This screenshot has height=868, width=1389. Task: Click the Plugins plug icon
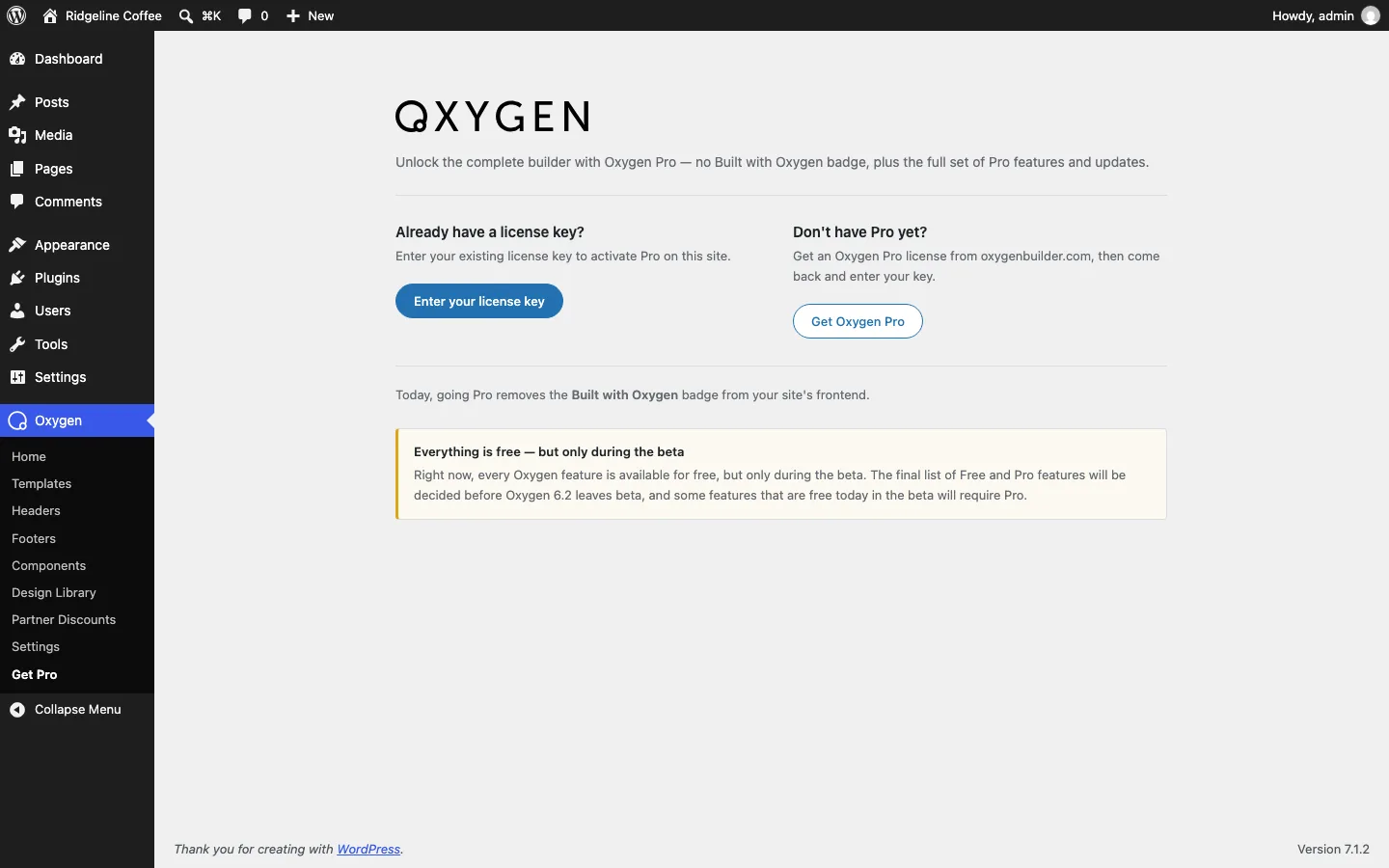17,278
